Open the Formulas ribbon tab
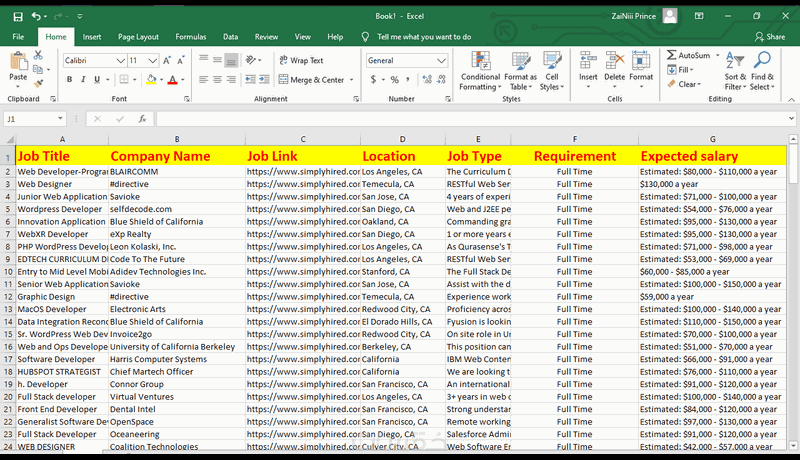Screen dimensions: 800x460 pos(191,37)
